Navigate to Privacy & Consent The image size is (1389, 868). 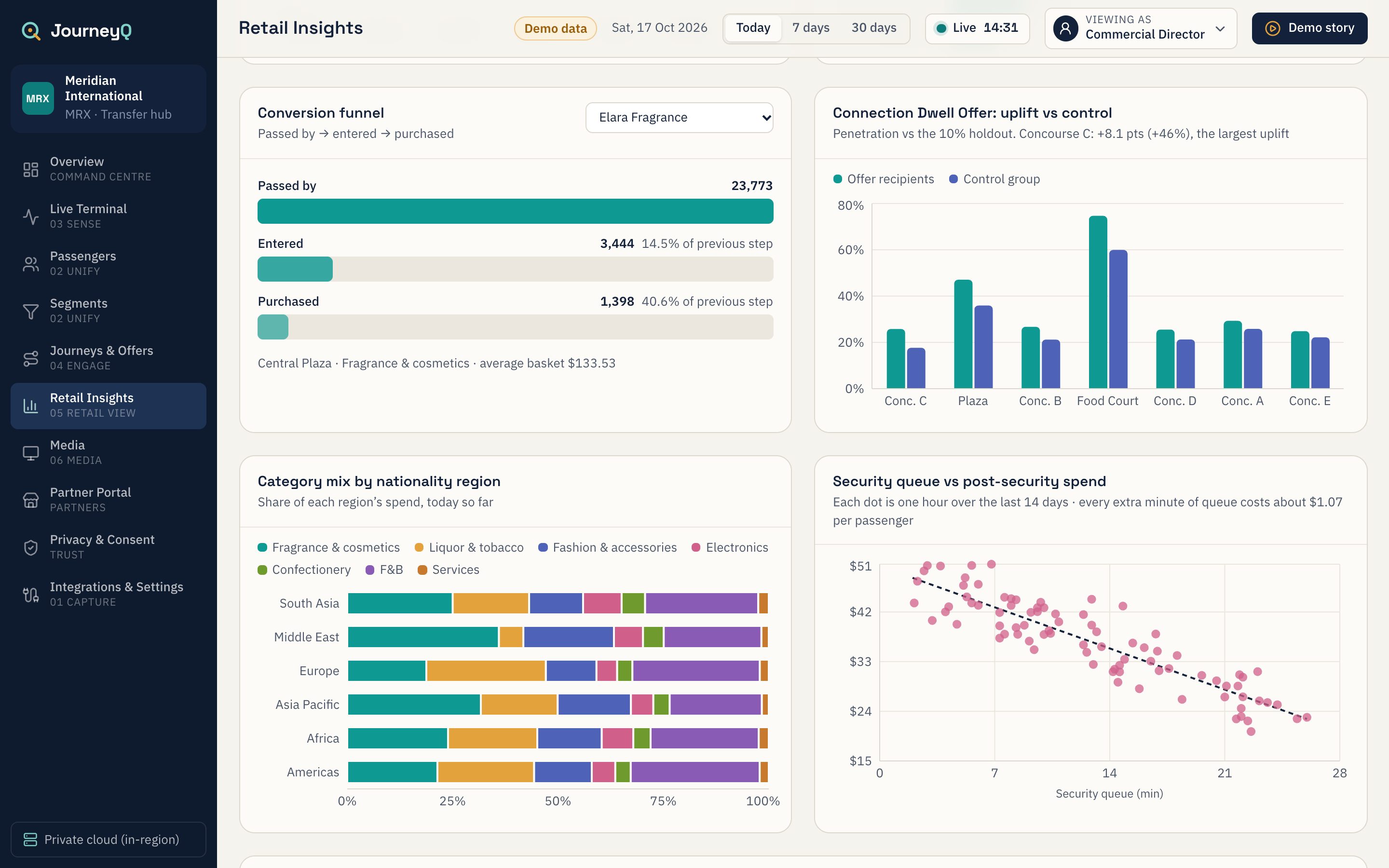[x=109, y=547]
